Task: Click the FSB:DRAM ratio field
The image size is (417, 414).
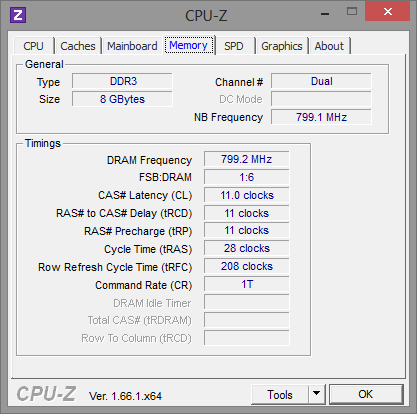Action: point(247,177)
